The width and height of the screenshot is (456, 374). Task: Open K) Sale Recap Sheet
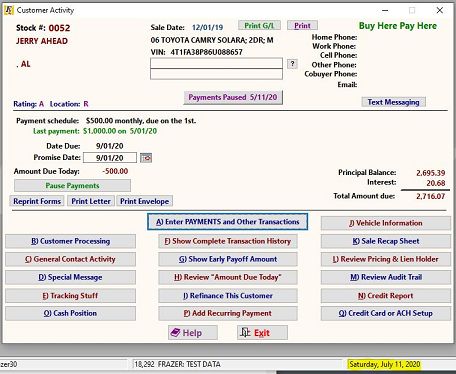[386, 241]
